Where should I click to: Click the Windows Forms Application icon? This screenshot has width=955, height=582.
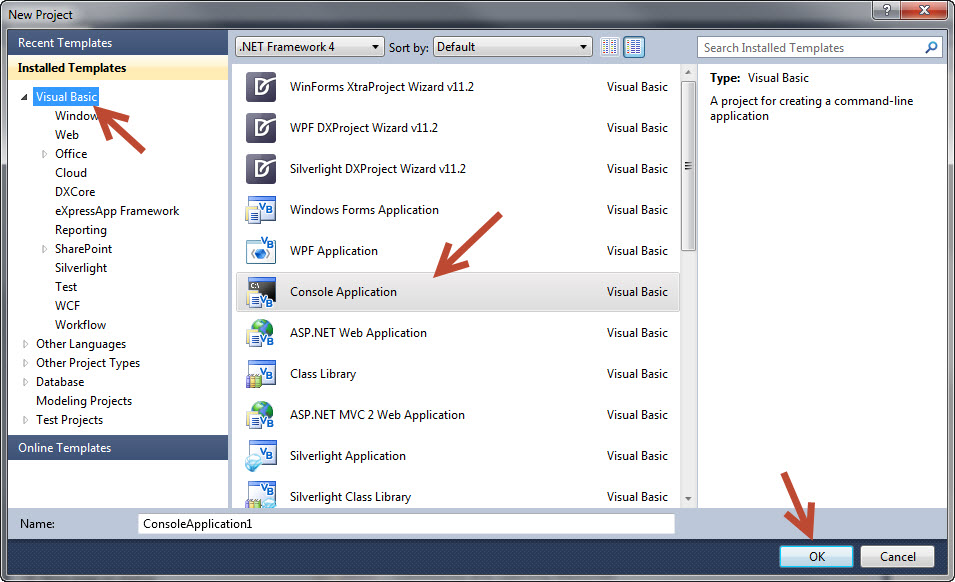(260, 210)
